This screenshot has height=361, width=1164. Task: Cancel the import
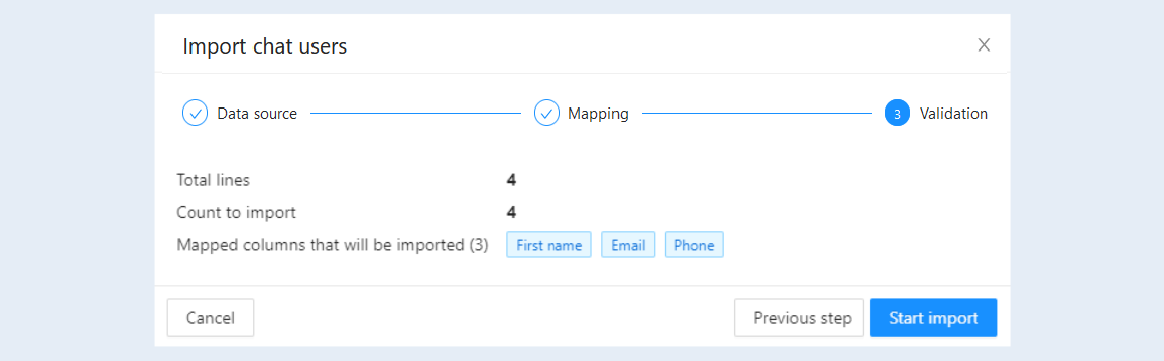coord(210,318)
